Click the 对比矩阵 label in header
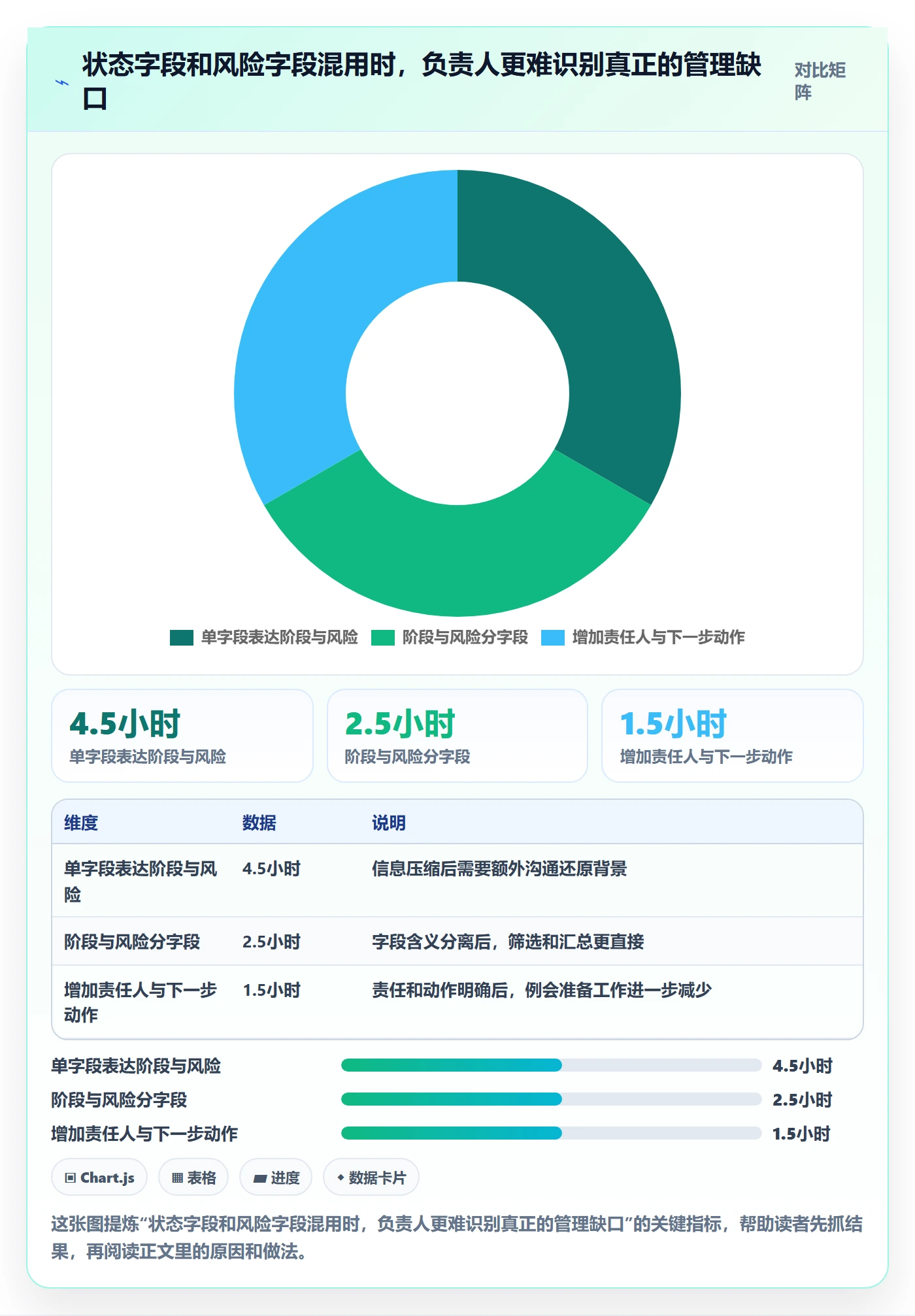This screenshot has width=915, height=1316. [x=820, y=81]
